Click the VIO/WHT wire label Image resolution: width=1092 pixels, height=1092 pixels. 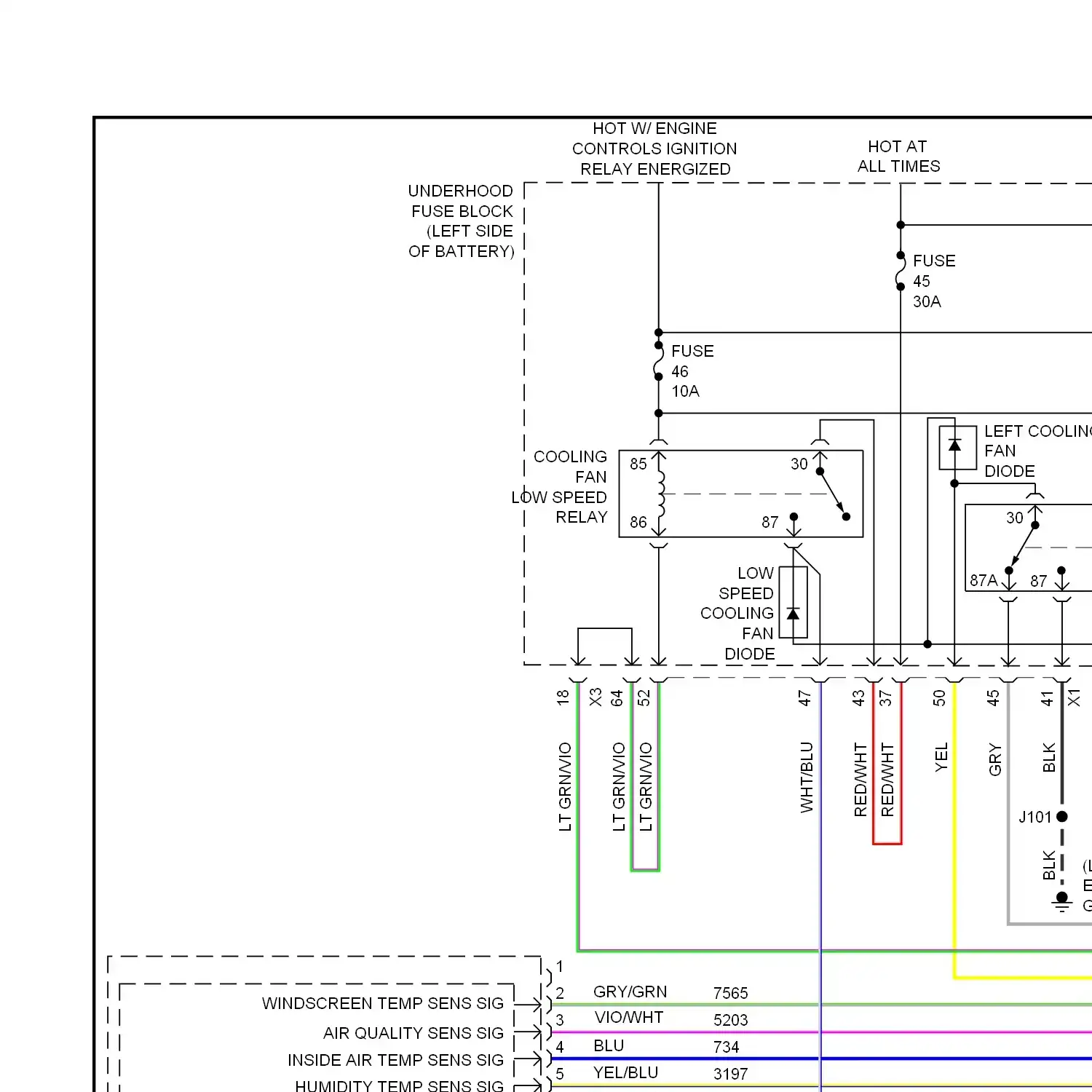tap(628, 1017)
